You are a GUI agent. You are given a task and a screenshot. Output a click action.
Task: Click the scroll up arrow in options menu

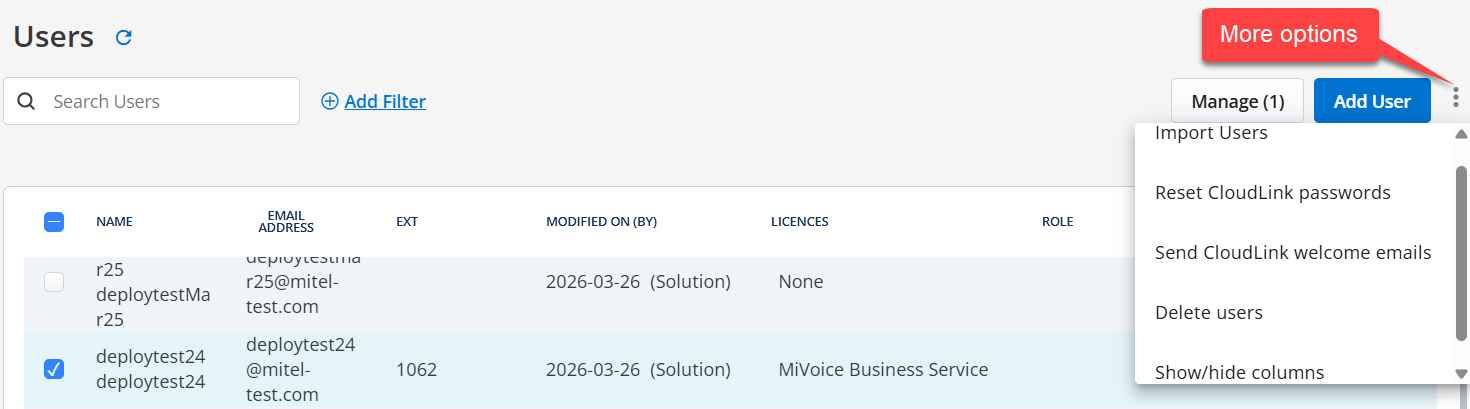coord(1461,134)
